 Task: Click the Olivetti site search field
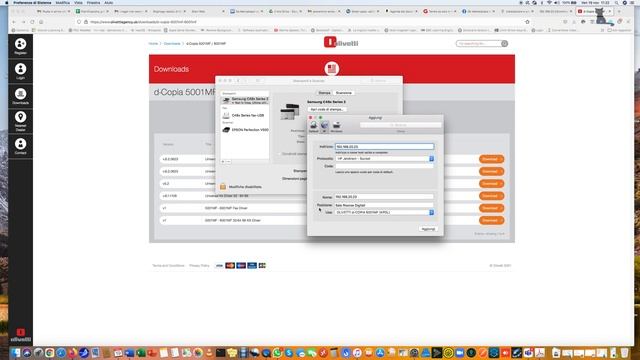pos(478,43)
